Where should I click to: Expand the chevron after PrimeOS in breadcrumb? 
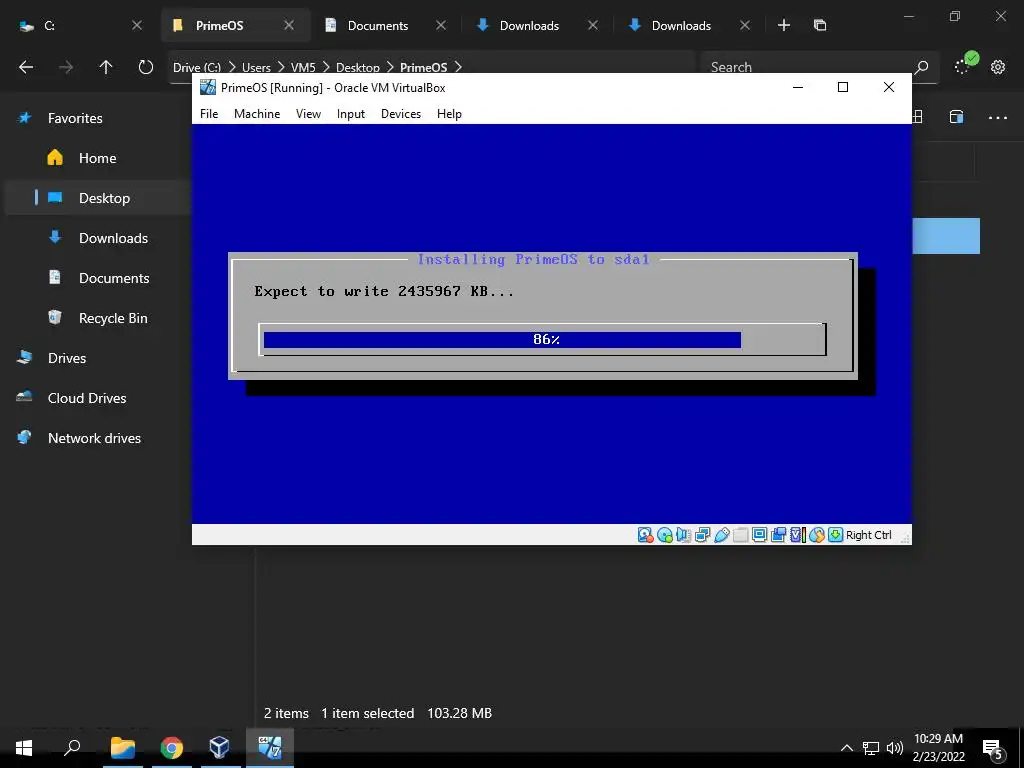click(x=458, y=67)
